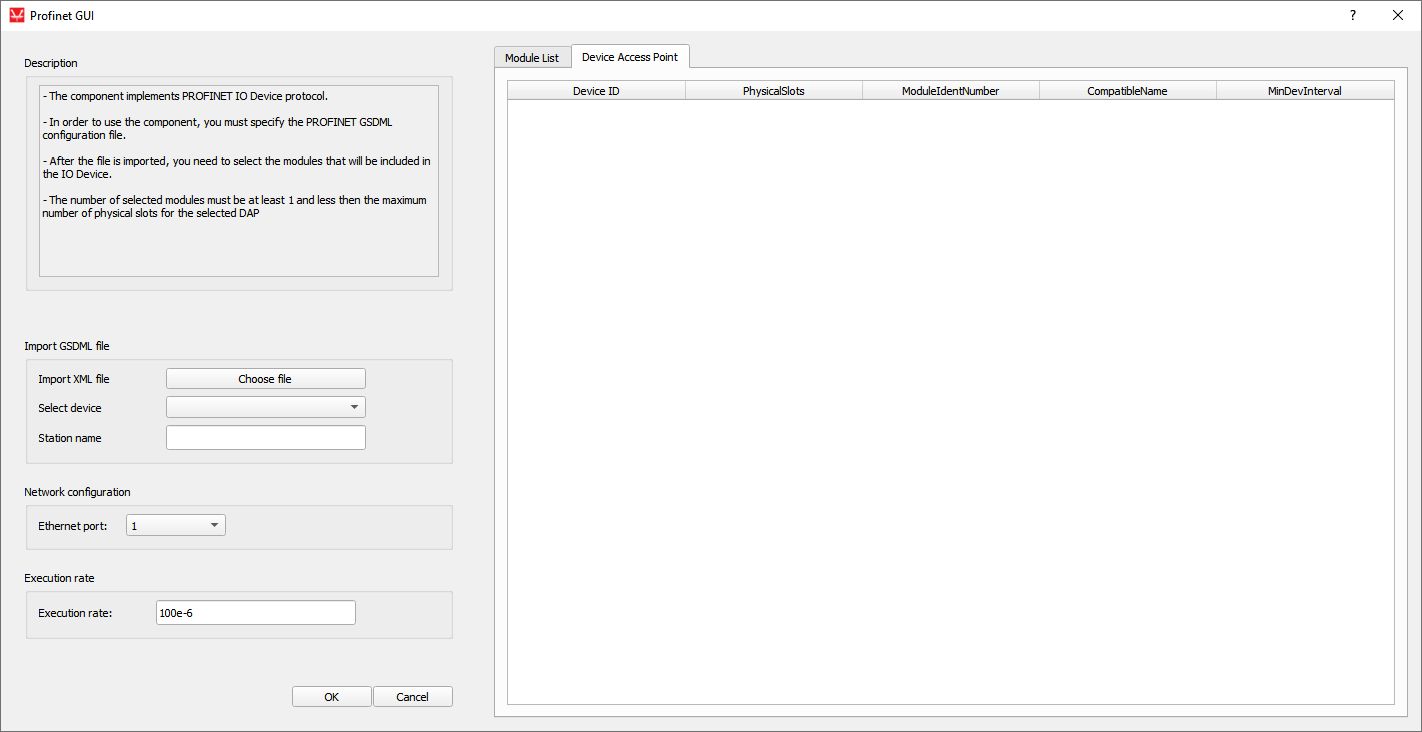Click the empty device table area
The height and width of the screenshot is (732, 1422).
pos(950,400)
